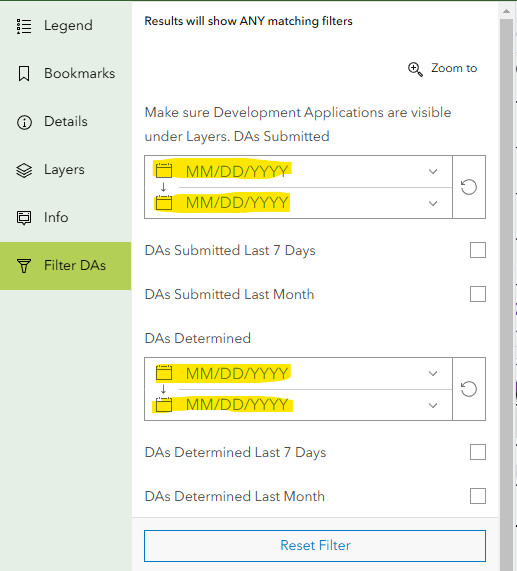Viewport: 517px width, 571px height.
Task: Select the Details info circle icon
Action: coord(24,122)
